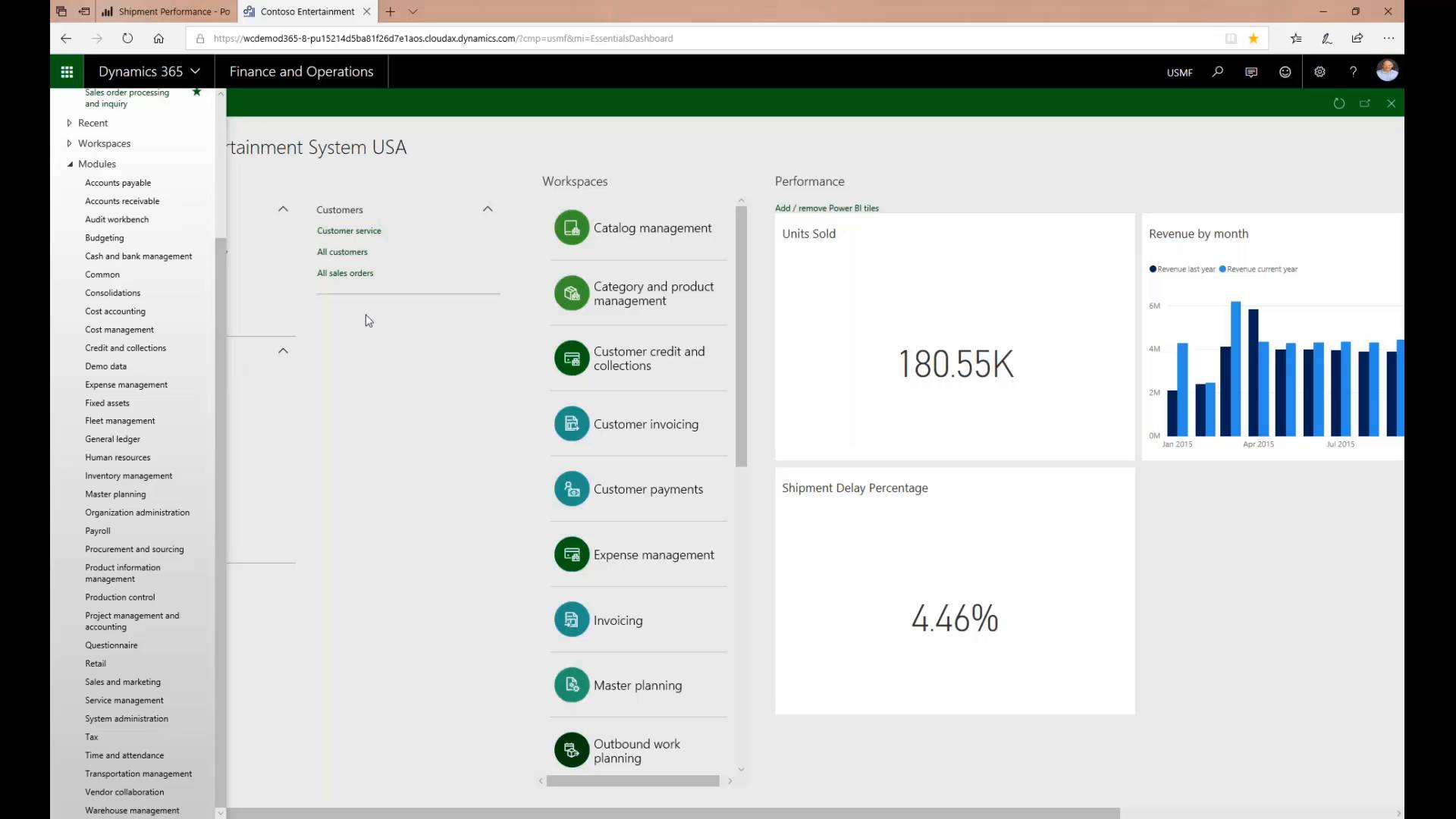The image size is (1456, 819).
Task: Click the Workspaces list vertical scrollbar
Action: tap(741, 337)
